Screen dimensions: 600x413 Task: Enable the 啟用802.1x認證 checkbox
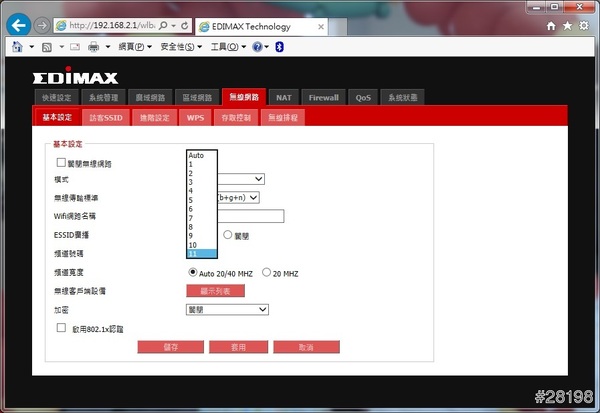point(61,327)
